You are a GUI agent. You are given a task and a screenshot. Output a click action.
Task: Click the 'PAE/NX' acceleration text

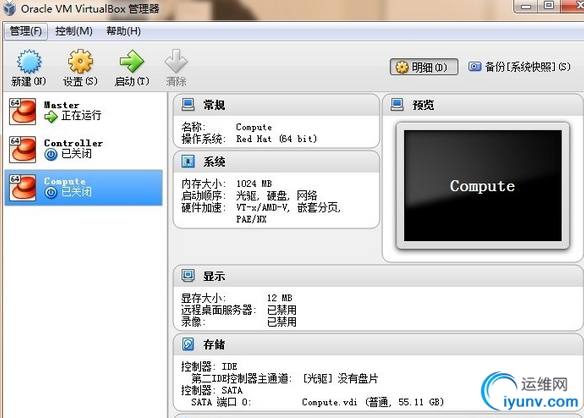click(x=251, y=219)
